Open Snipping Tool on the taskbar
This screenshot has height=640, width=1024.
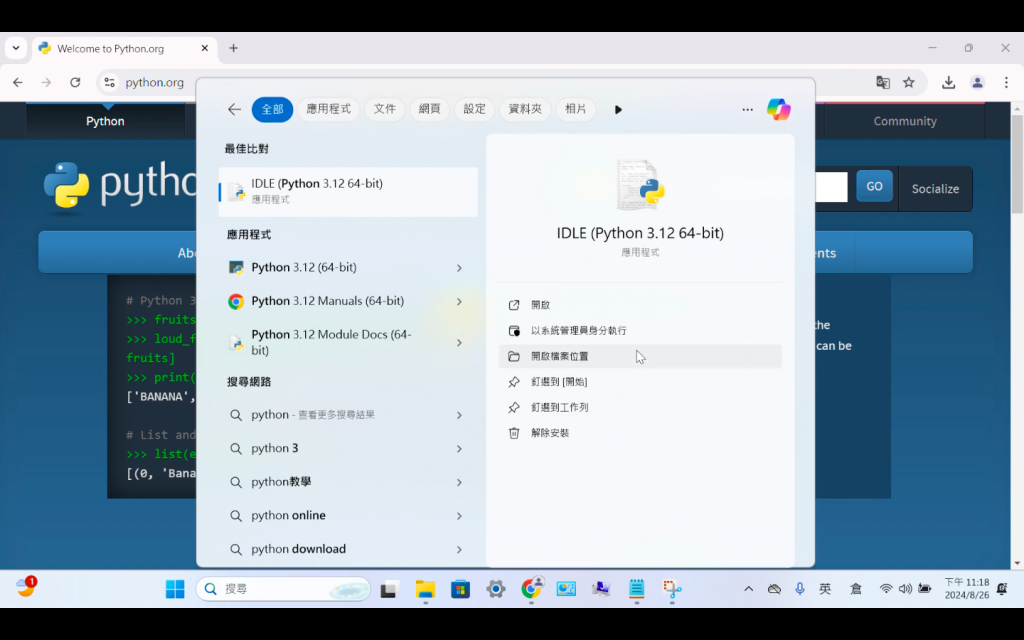(672, 588)
